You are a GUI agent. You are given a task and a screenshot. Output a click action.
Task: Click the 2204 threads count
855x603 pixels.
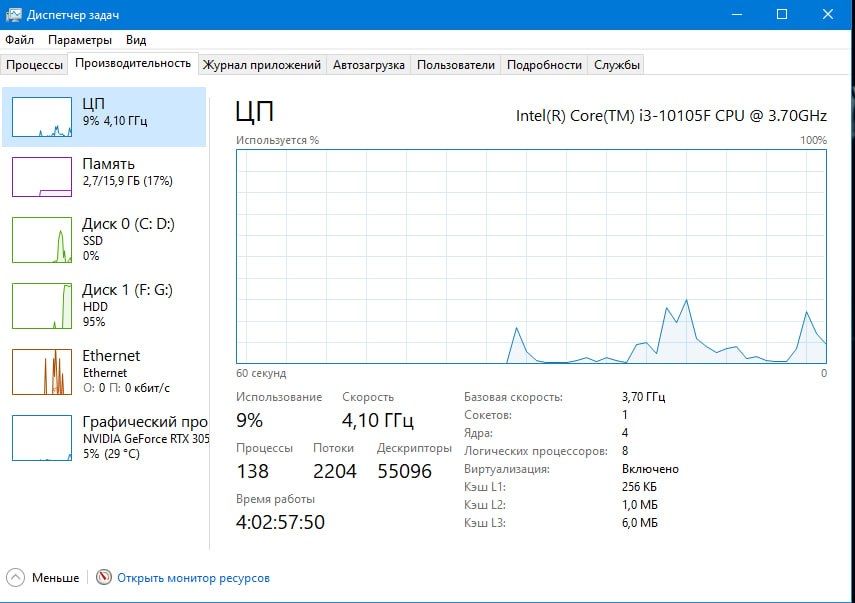tap(334, 471)
